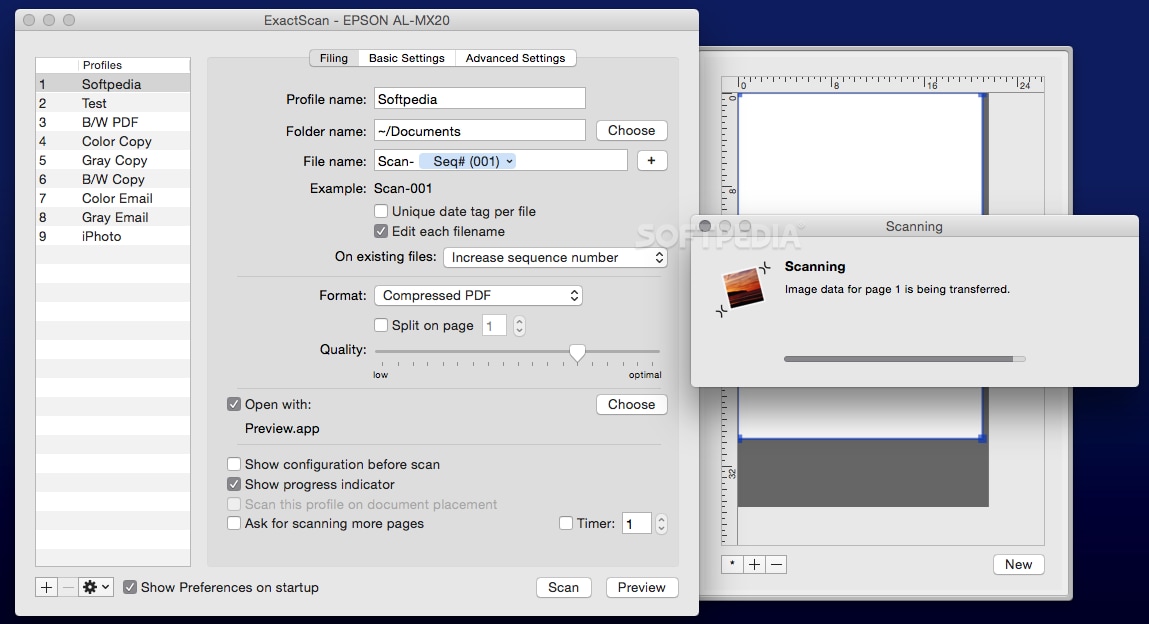Select the iPhoto profile
This screenshot has width=1149, height=624.
(x=113, y=237)
